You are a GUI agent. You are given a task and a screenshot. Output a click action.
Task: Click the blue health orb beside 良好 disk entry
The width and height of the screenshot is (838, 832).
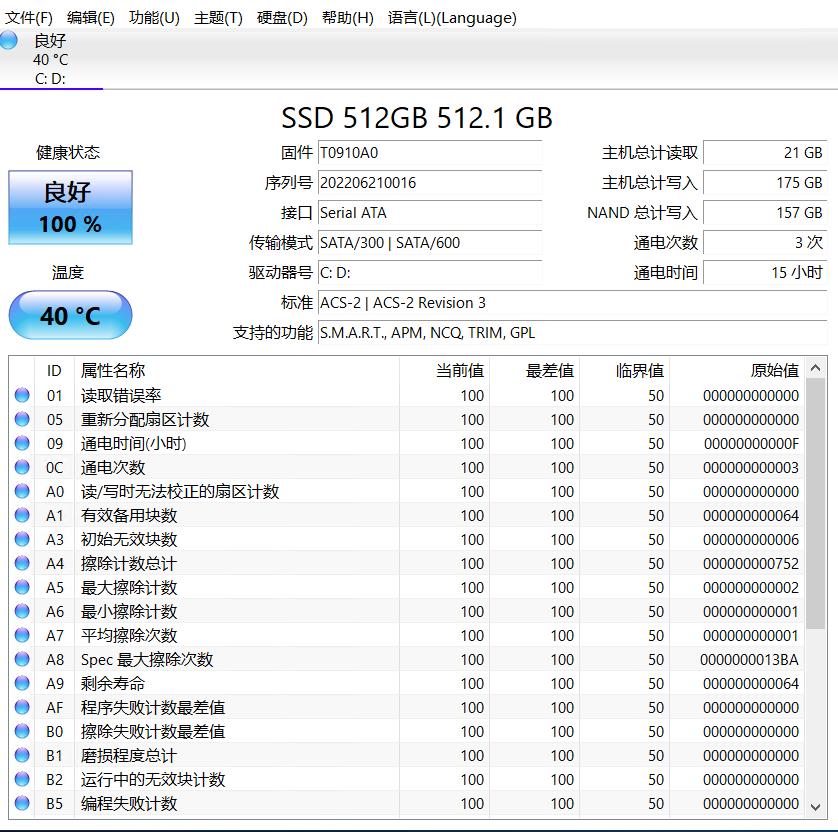(9, 41)
